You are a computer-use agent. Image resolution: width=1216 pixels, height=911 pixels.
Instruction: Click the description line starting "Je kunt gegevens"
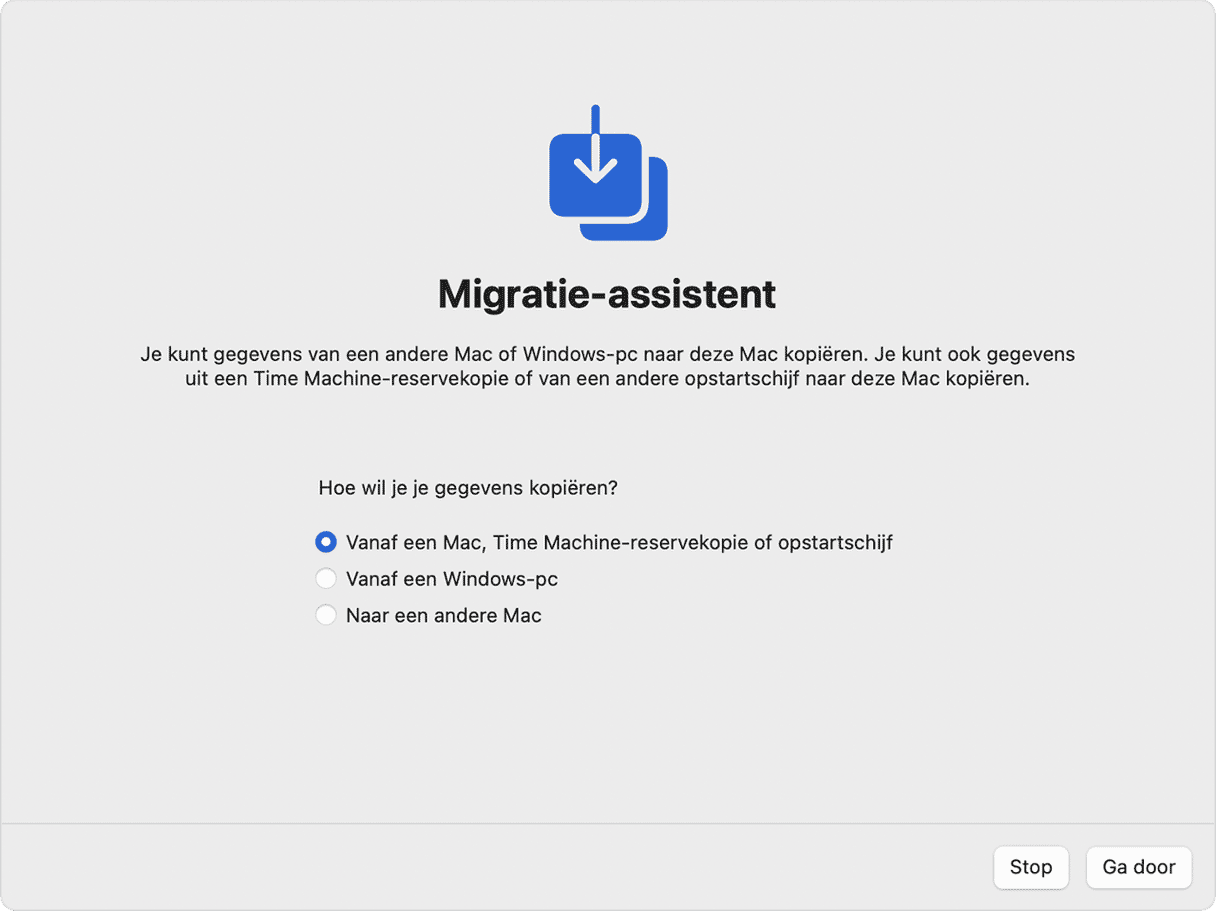coord(607,354)
